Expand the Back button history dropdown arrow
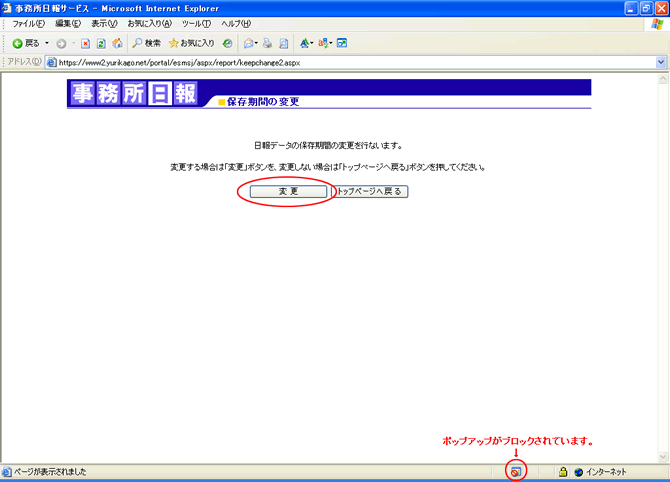This screenshot has height=482, width=670. (x=47, y=43)
